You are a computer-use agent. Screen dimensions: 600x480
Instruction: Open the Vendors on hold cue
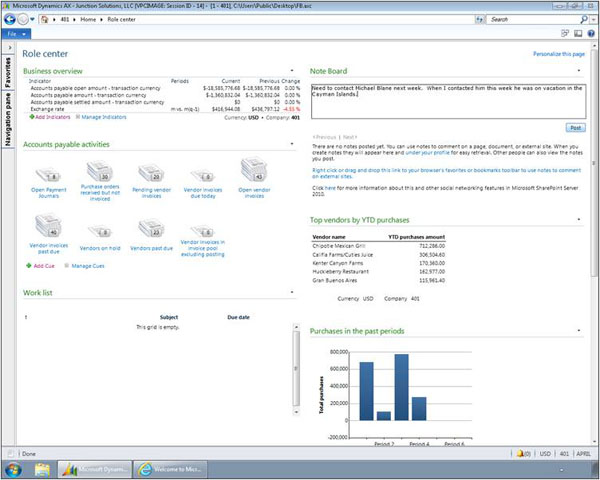coord(100,238)
